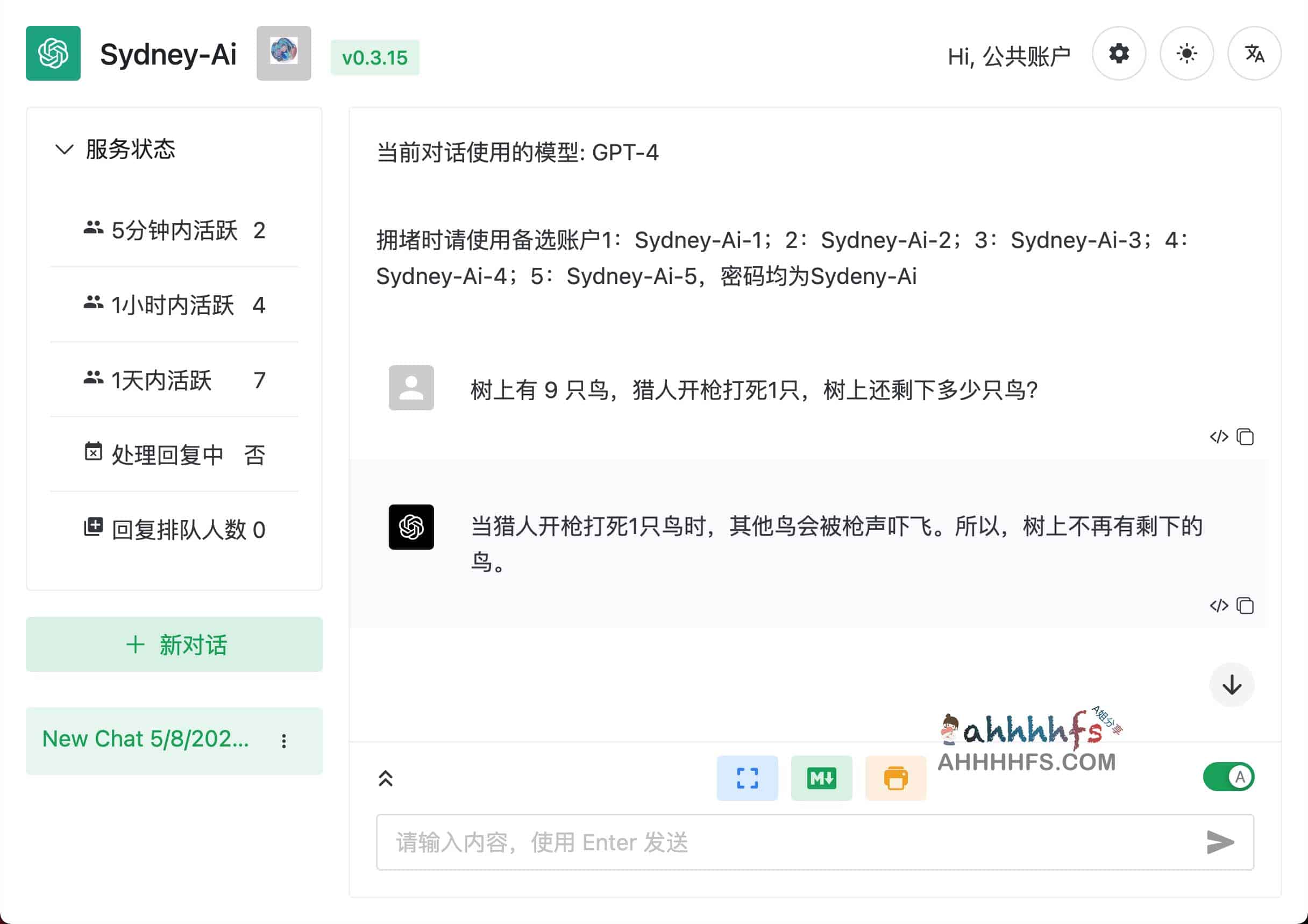Select the New Chat 5/8/202 conversation

pos(145,739)
